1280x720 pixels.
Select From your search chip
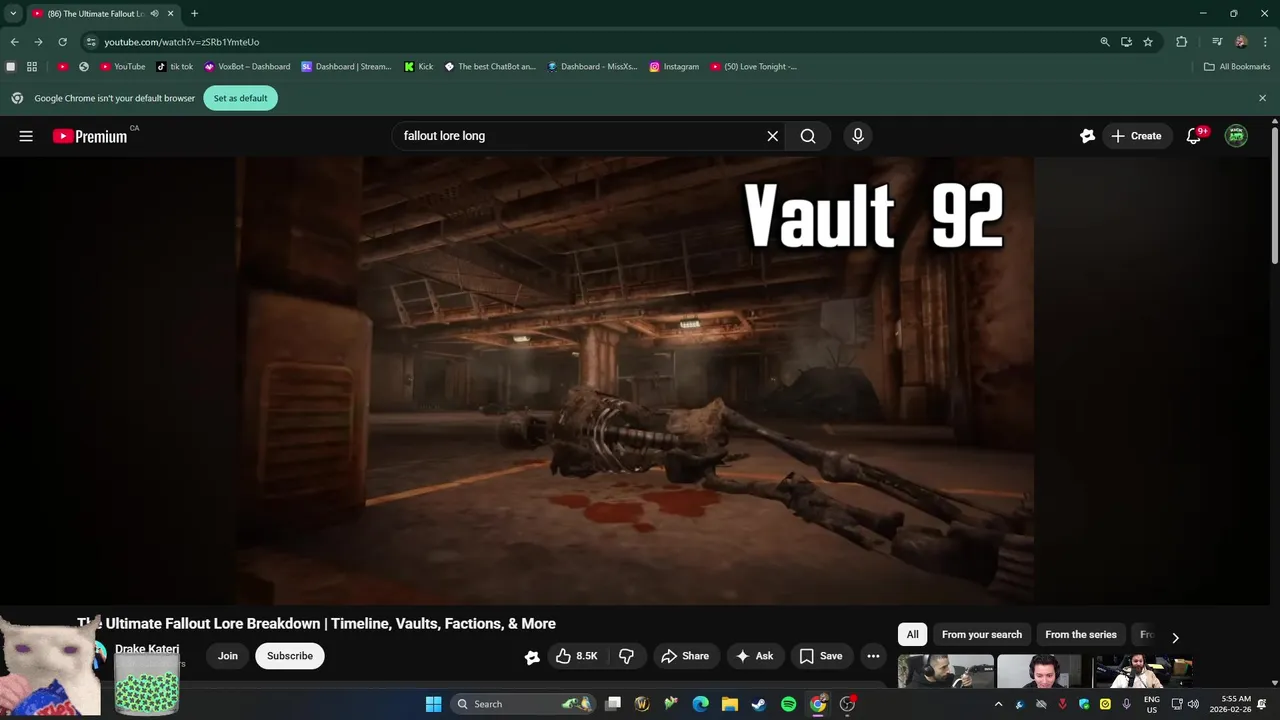(x=982, y=634)
